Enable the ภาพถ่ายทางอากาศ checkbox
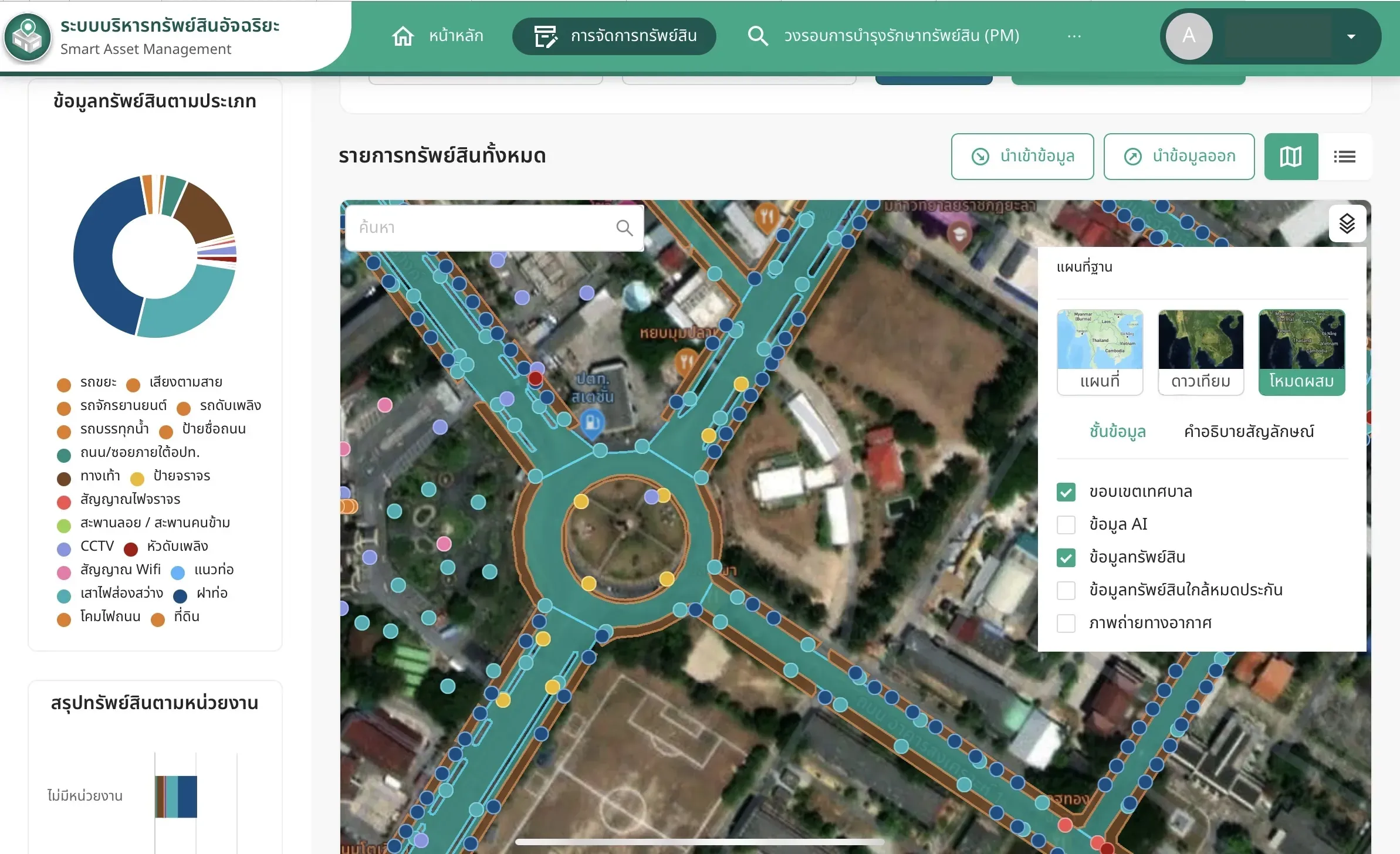This screenshot has height=854, width=1400. 1066,623
